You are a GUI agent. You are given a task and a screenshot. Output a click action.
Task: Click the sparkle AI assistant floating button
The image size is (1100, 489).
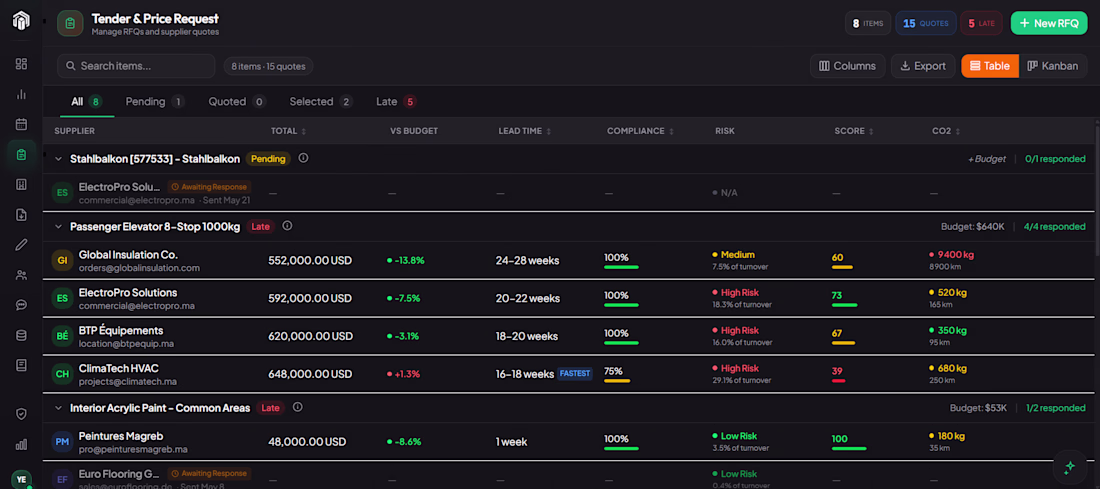1070,467
